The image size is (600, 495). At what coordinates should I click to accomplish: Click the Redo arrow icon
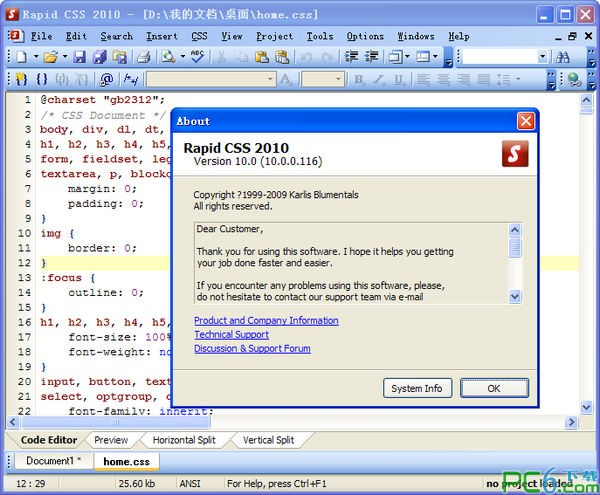pos(328,57)
